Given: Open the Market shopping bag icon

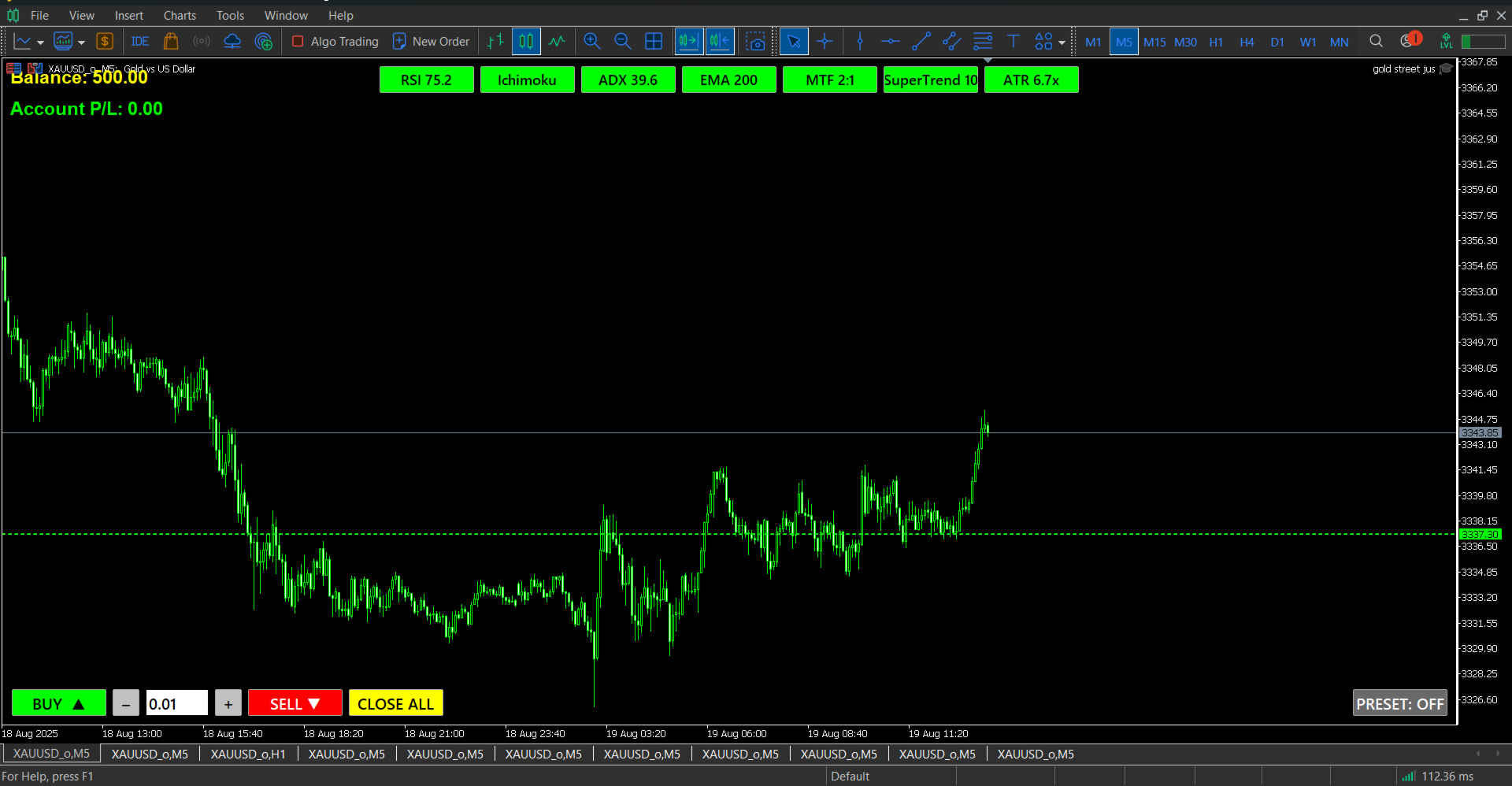Looking at the screenshot, I should point(171,42).
